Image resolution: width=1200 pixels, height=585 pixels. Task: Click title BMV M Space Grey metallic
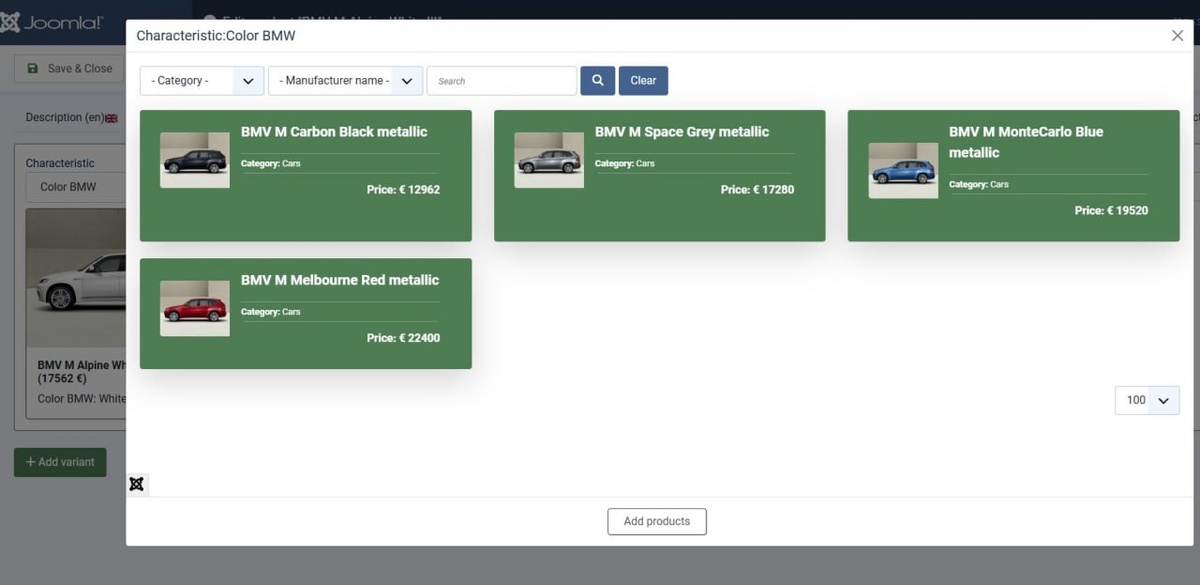[682, 132]
